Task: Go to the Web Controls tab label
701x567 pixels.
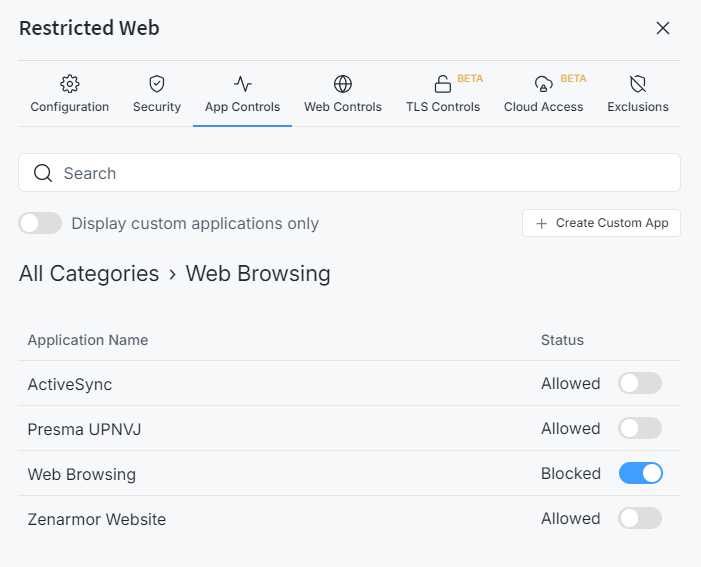Action: (x=343, y=107)
